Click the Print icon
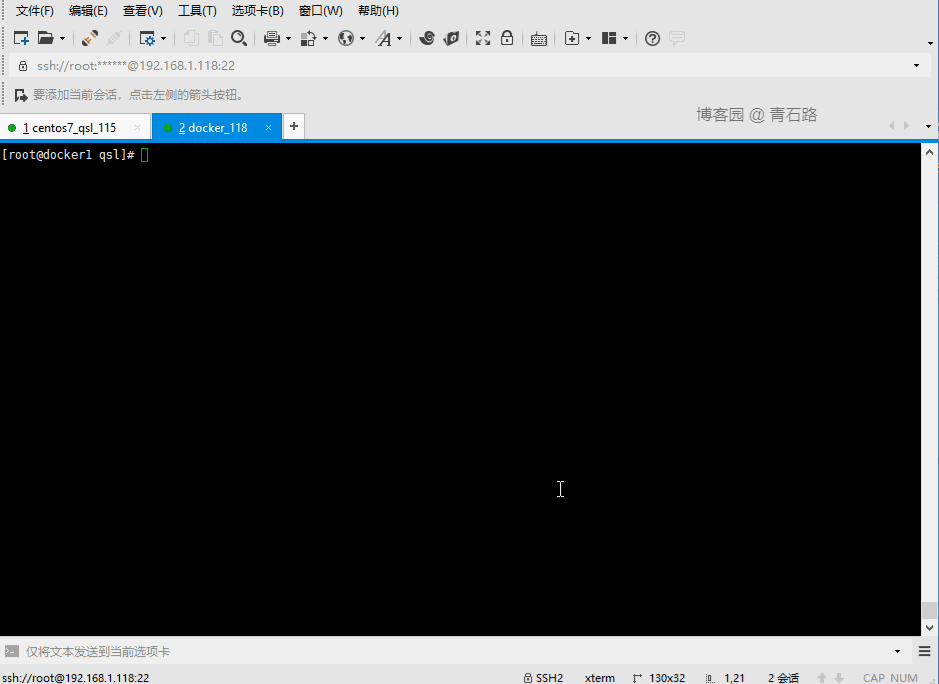Image resolution: width=939 pixels, height=684 pixels. [x=272, y=38]
